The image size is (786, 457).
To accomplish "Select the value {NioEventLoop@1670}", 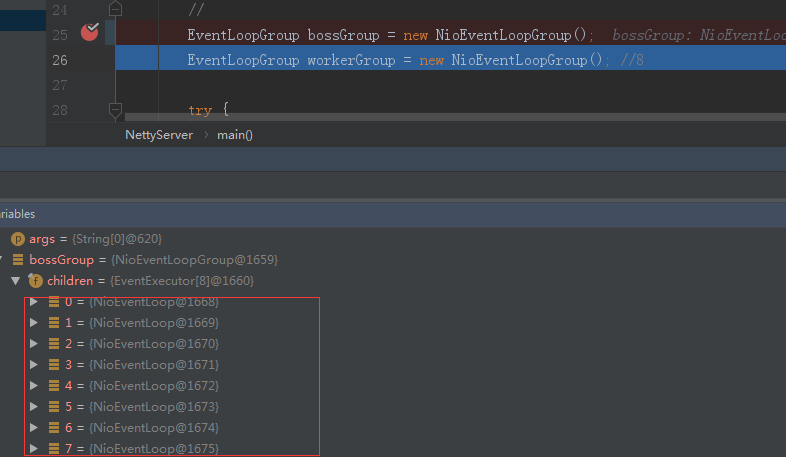I will point(154,344).
